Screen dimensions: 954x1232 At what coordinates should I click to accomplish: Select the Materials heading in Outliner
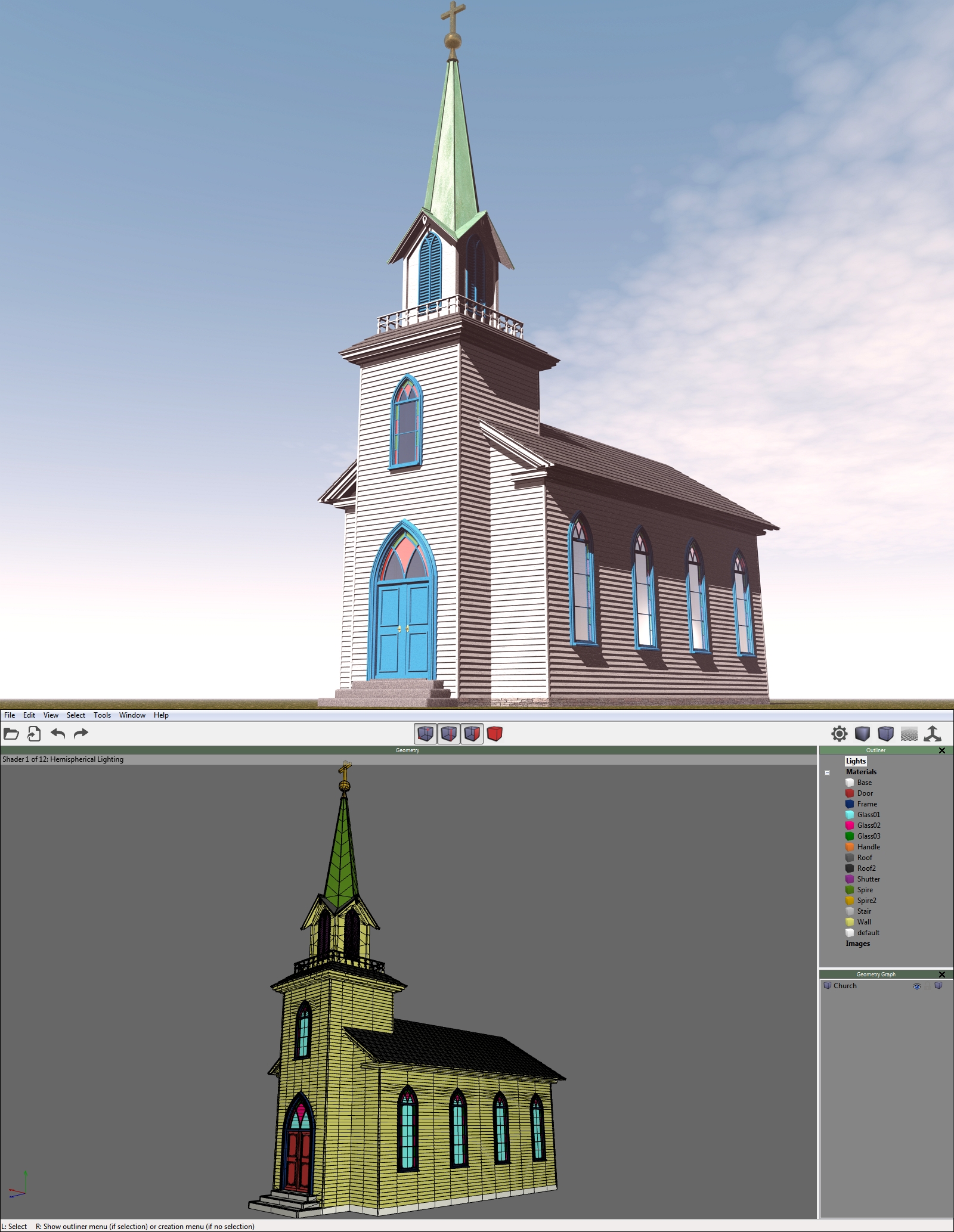(x=861, y=772)
